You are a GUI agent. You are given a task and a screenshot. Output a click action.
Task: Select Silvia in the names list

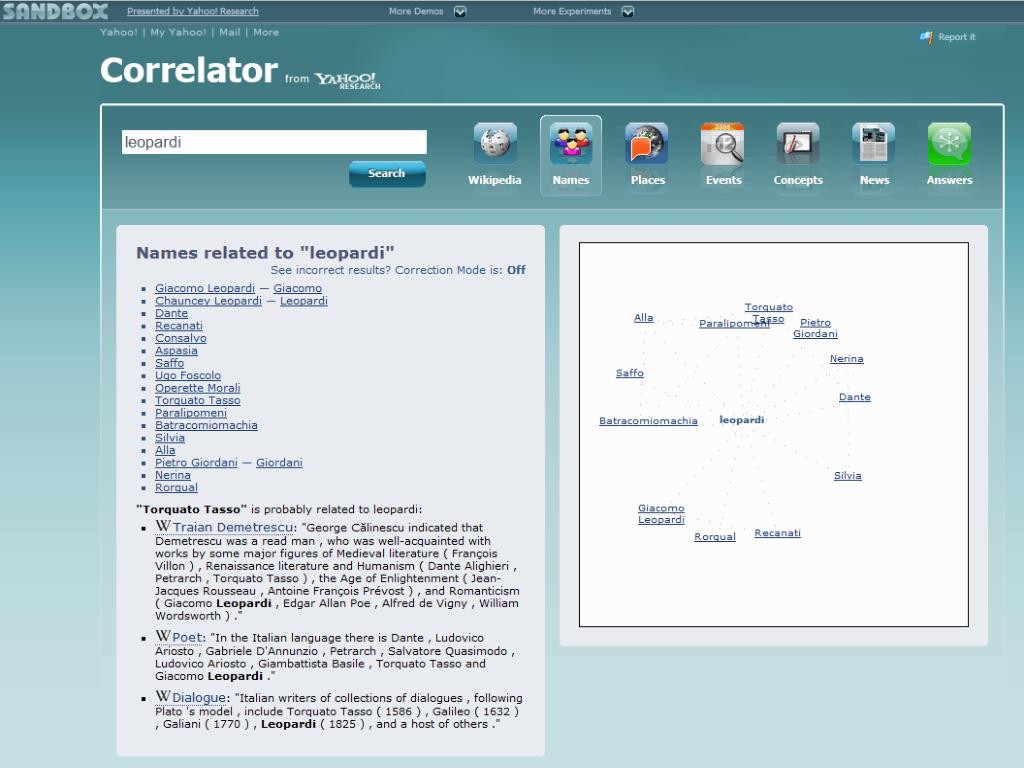pyautogui.click(x=170, y=438)
